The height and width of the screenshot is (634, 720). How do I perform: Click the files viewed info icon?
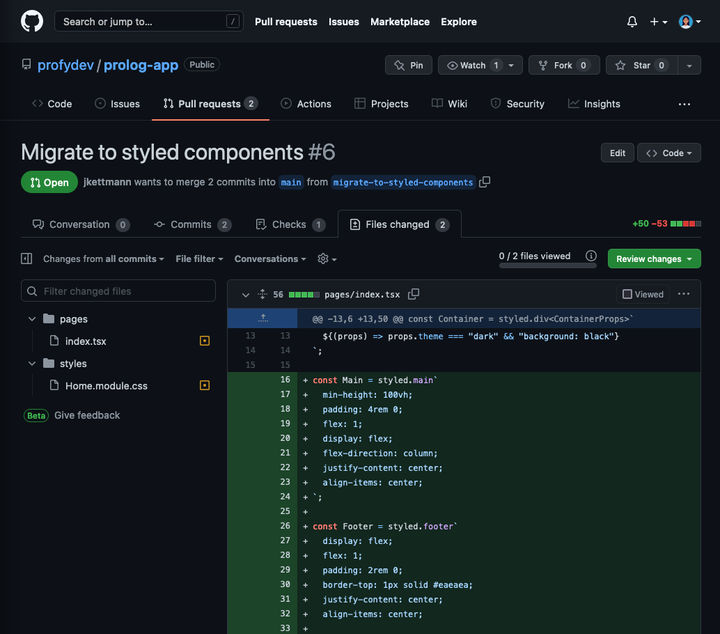[x=591, y=256]
